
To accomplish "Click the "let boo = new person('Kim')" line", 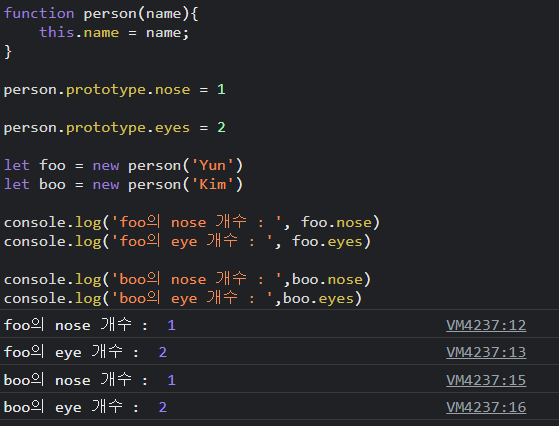I will 123,185.
